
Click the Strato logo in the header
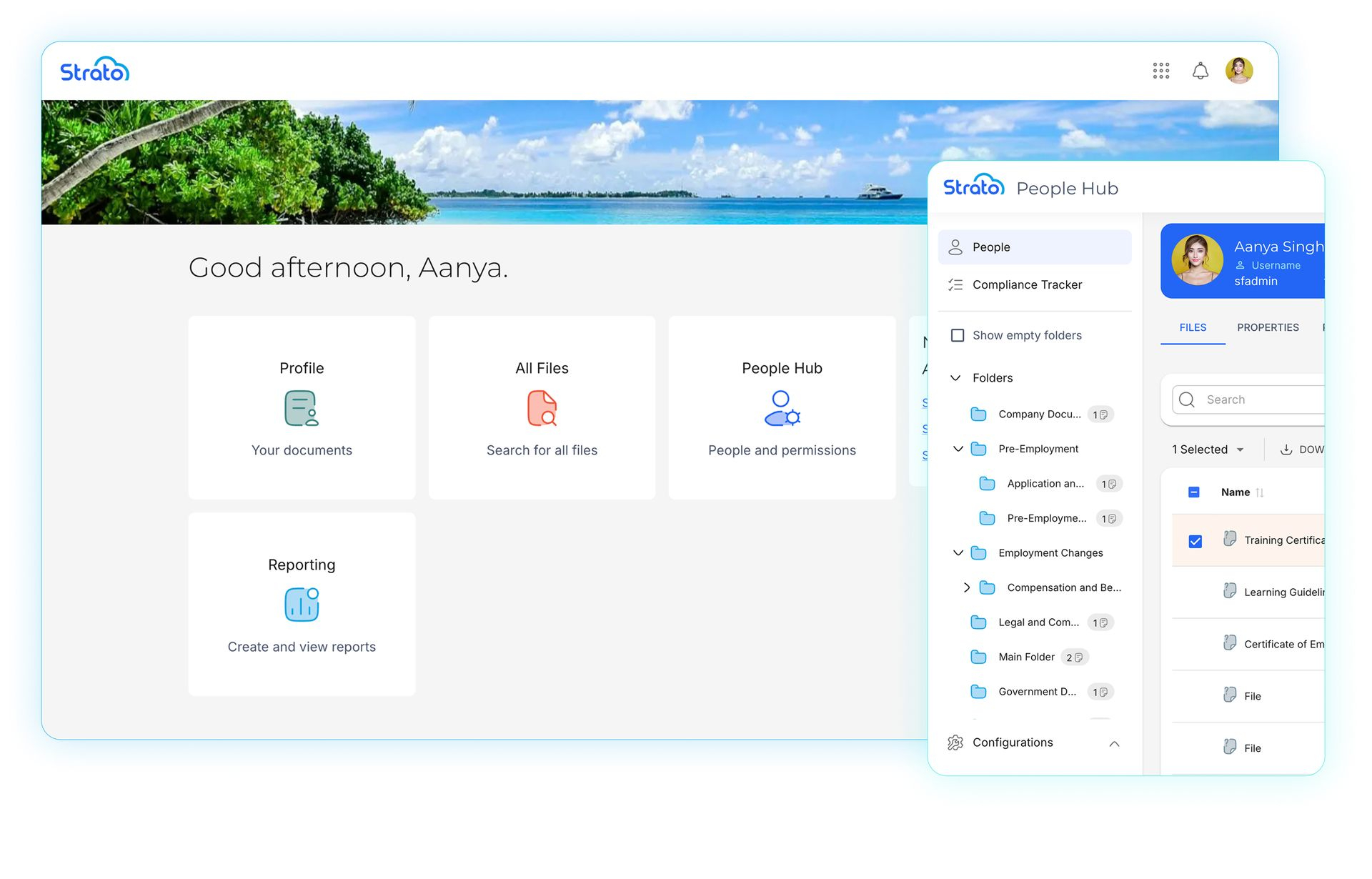94,70
